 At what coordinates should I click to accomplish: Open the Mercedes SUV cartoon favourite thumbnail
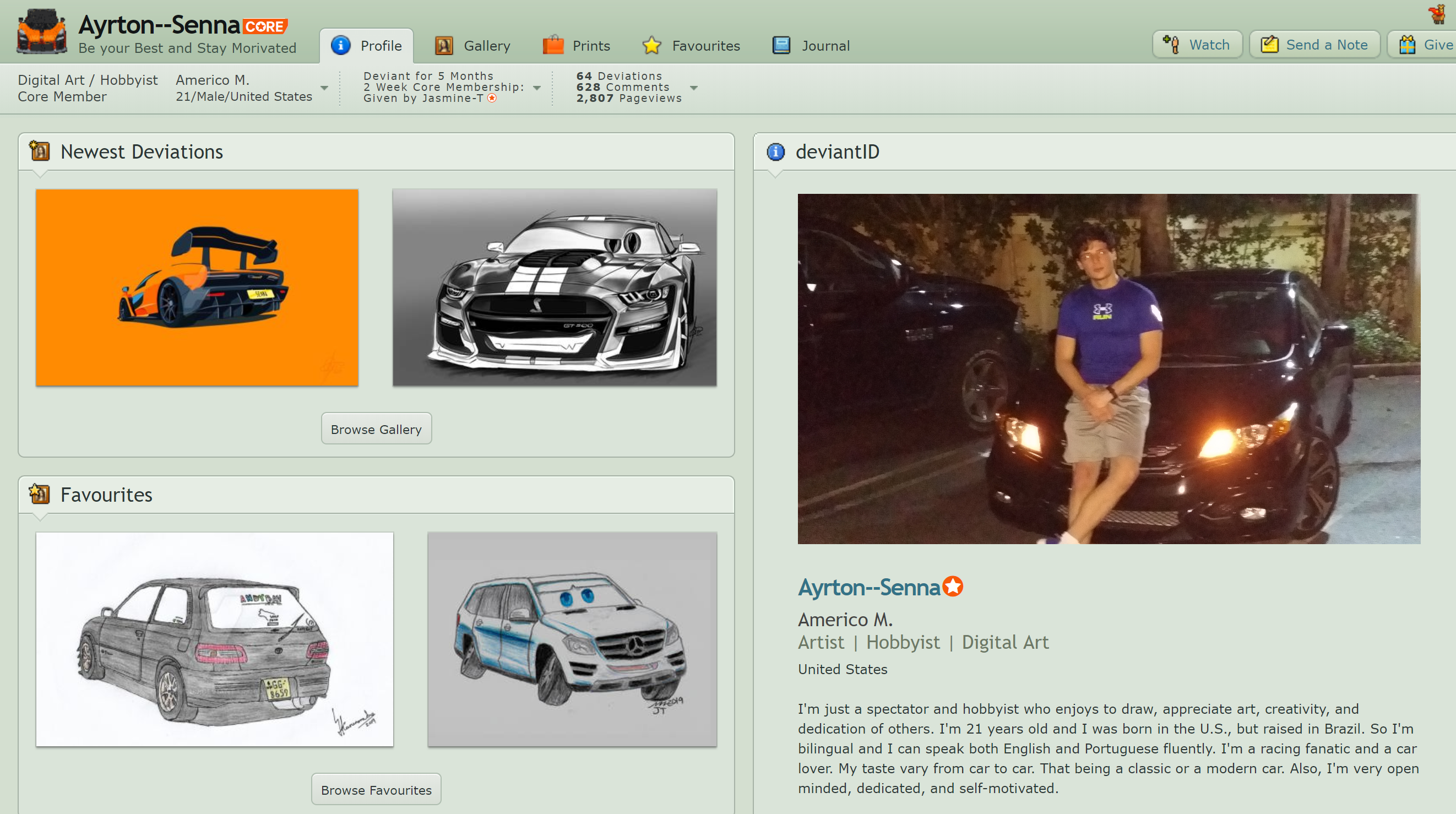(x=573, y=639)
